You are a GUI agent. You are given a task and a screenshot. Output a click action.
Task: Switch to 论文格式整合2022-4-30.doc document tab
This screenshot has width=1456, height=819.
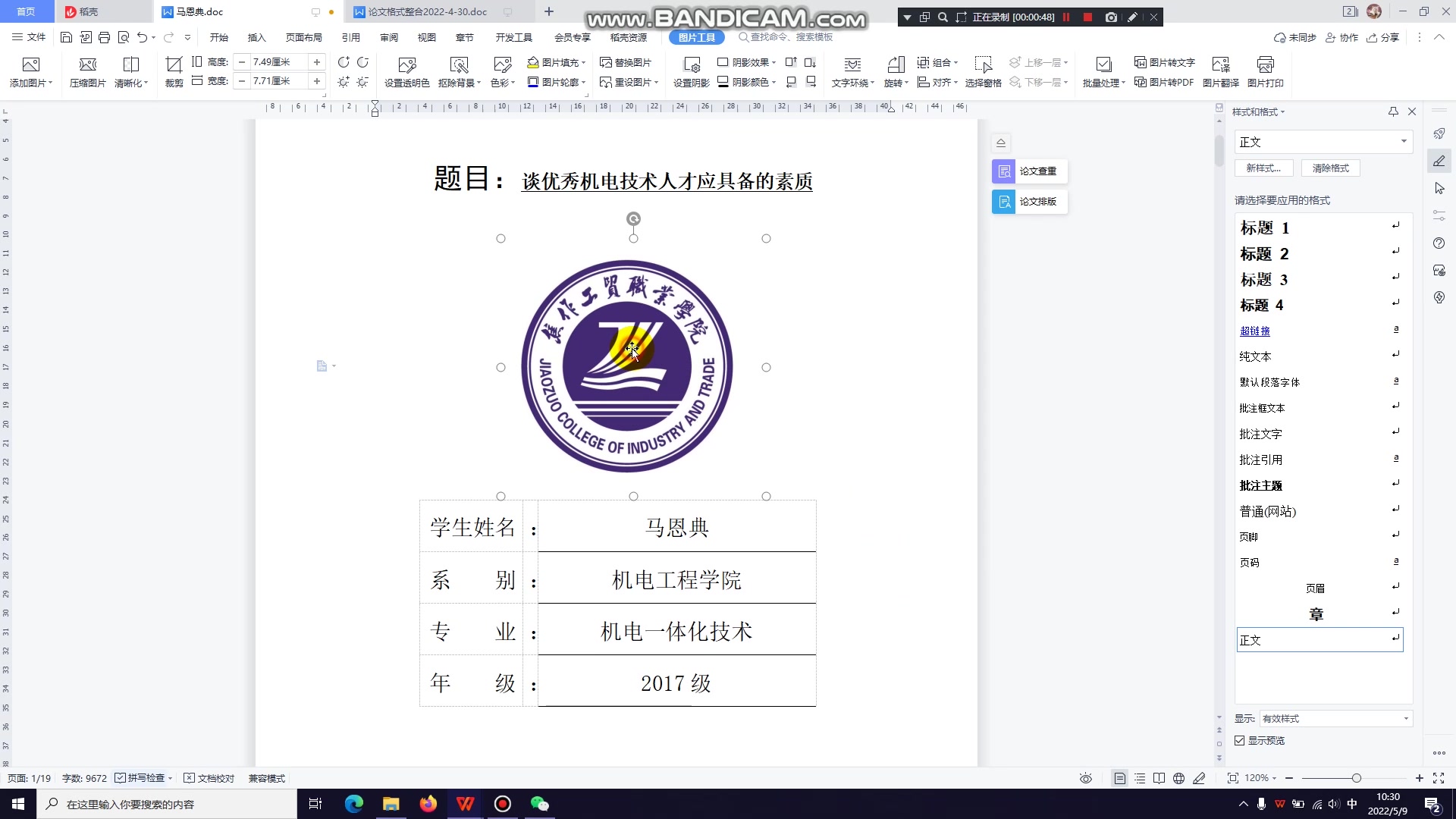click(x=428, y=11)
